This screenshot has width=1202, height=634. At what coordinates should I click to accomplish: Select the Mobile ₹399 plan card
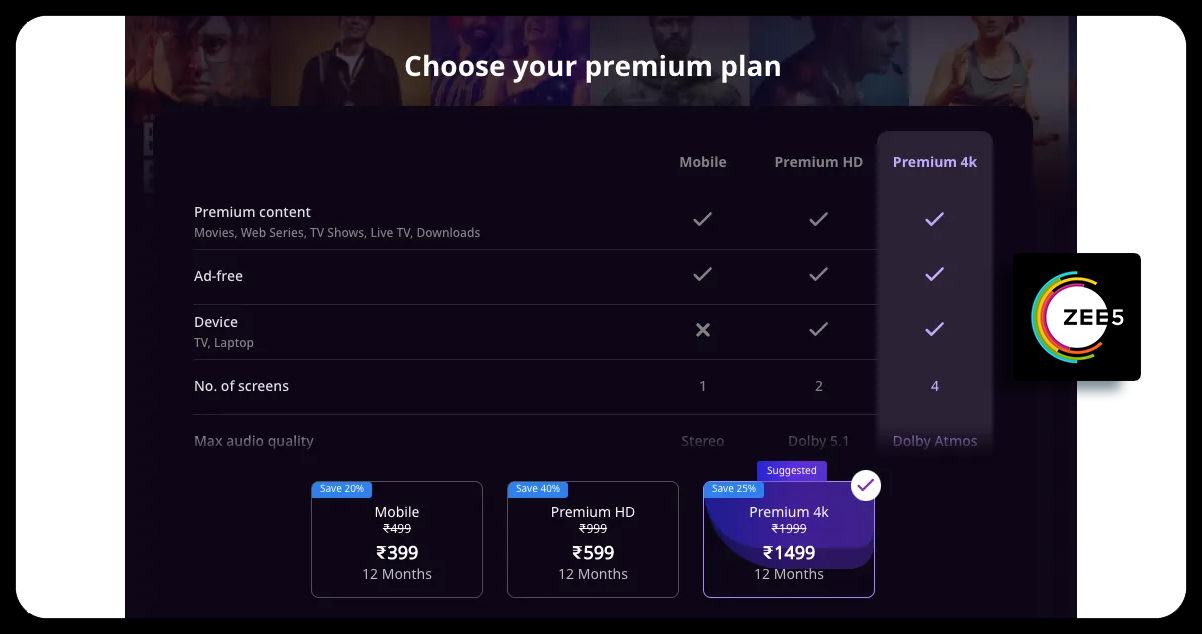(397, 542)
